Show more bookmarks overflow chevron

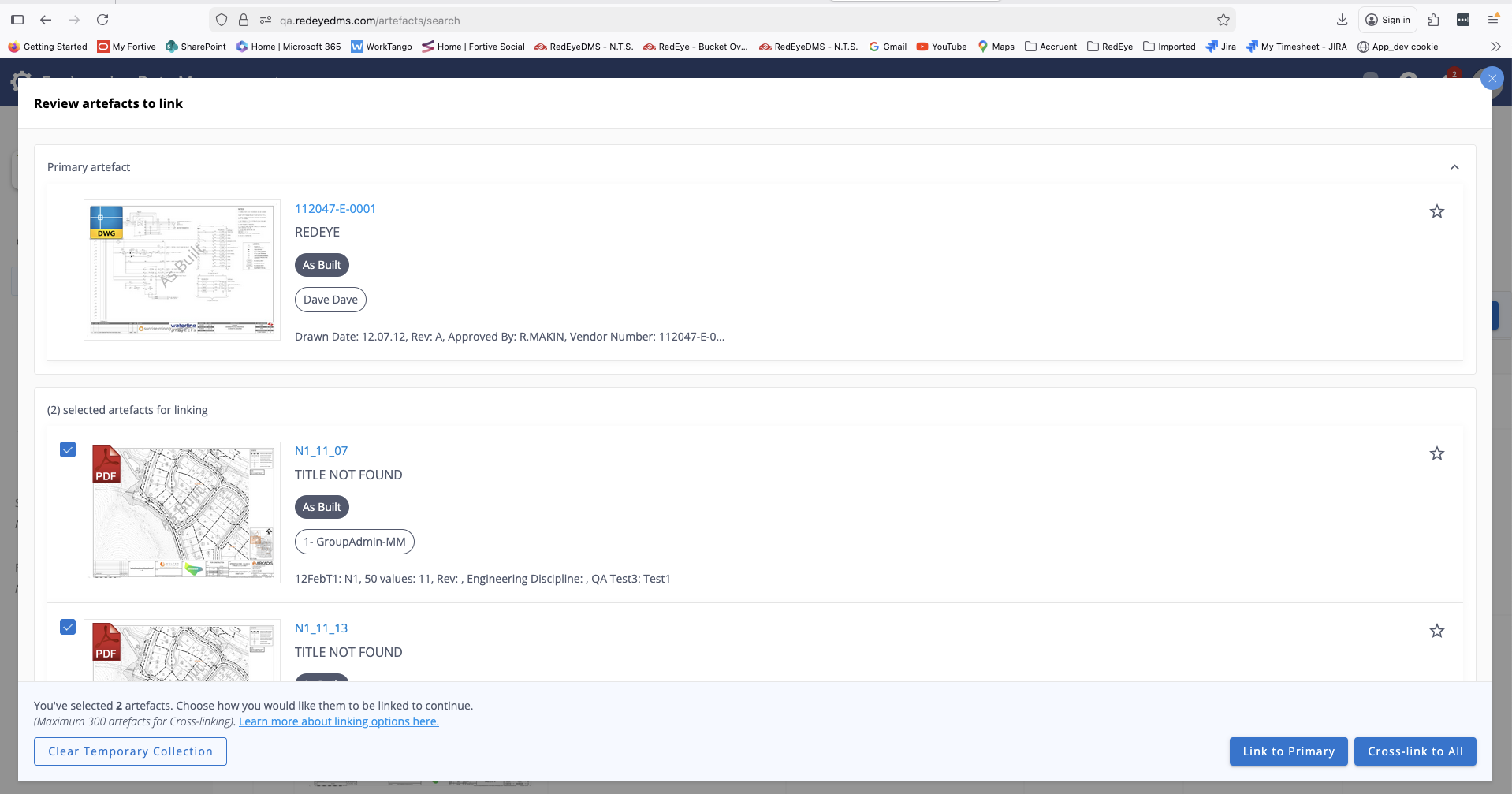(1495, 47)
